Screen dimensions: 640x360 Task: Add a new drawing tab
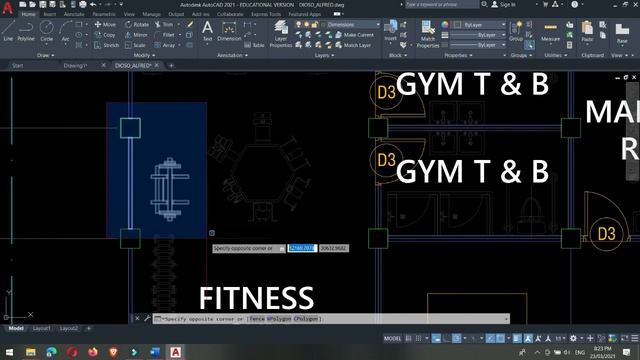point(171,65)
